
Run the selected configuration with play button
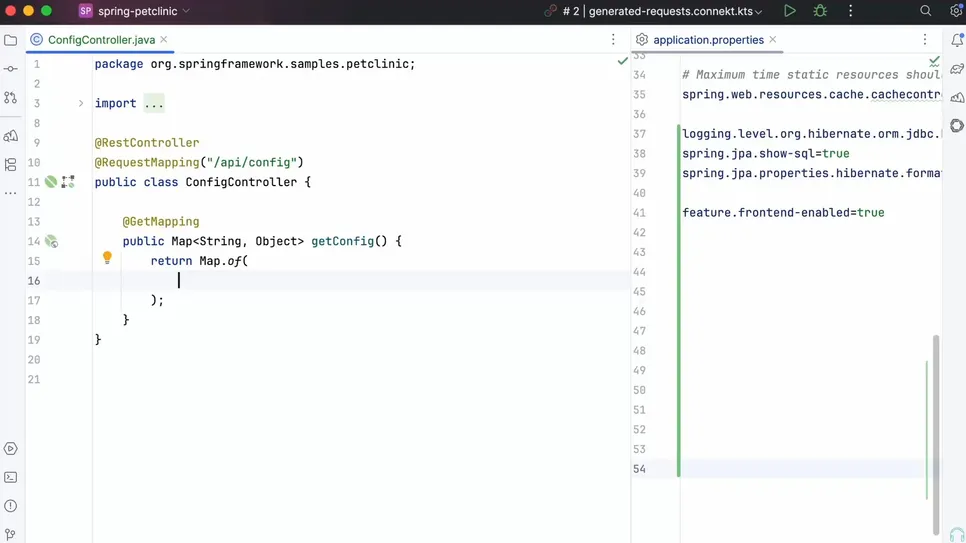789,12
